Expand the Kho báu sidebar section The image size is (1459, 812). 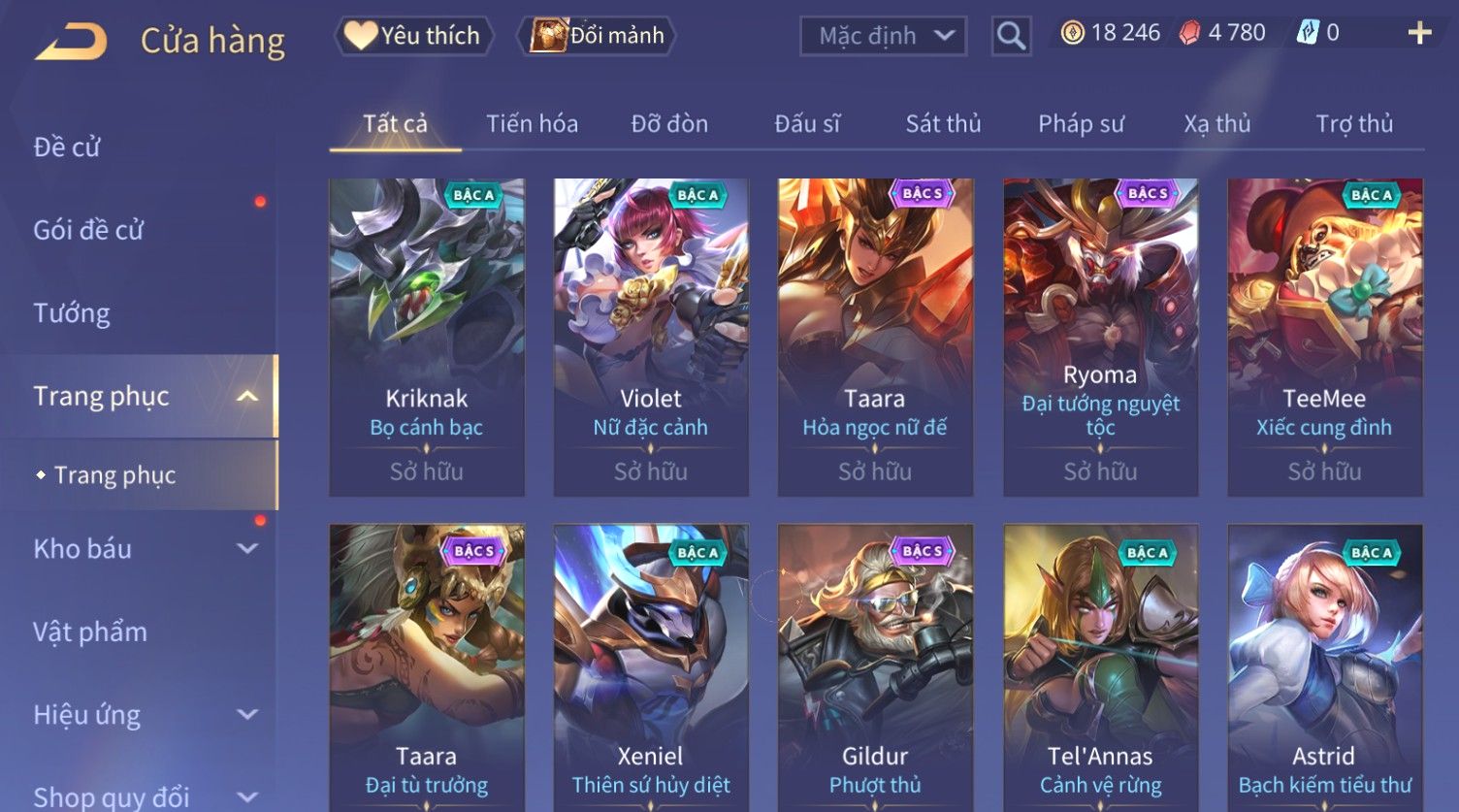click(x=247, y=548)
